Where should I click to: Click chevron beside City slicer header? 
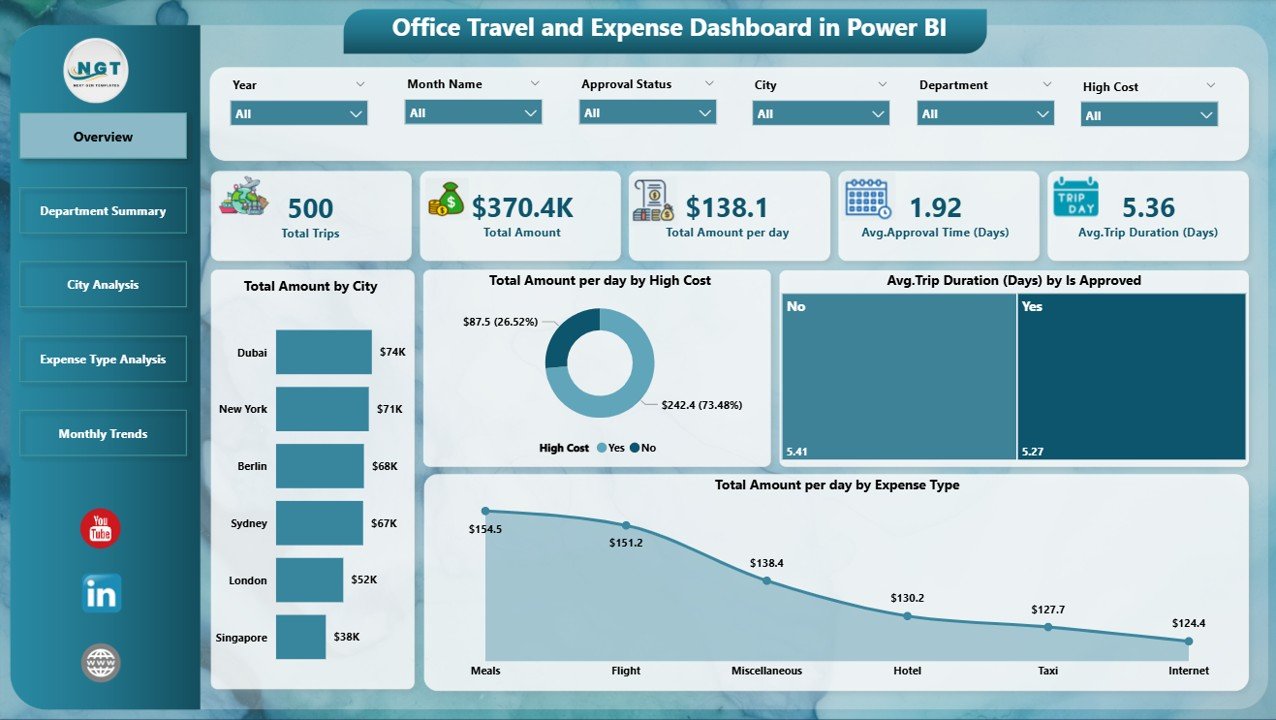pos(882,85)
